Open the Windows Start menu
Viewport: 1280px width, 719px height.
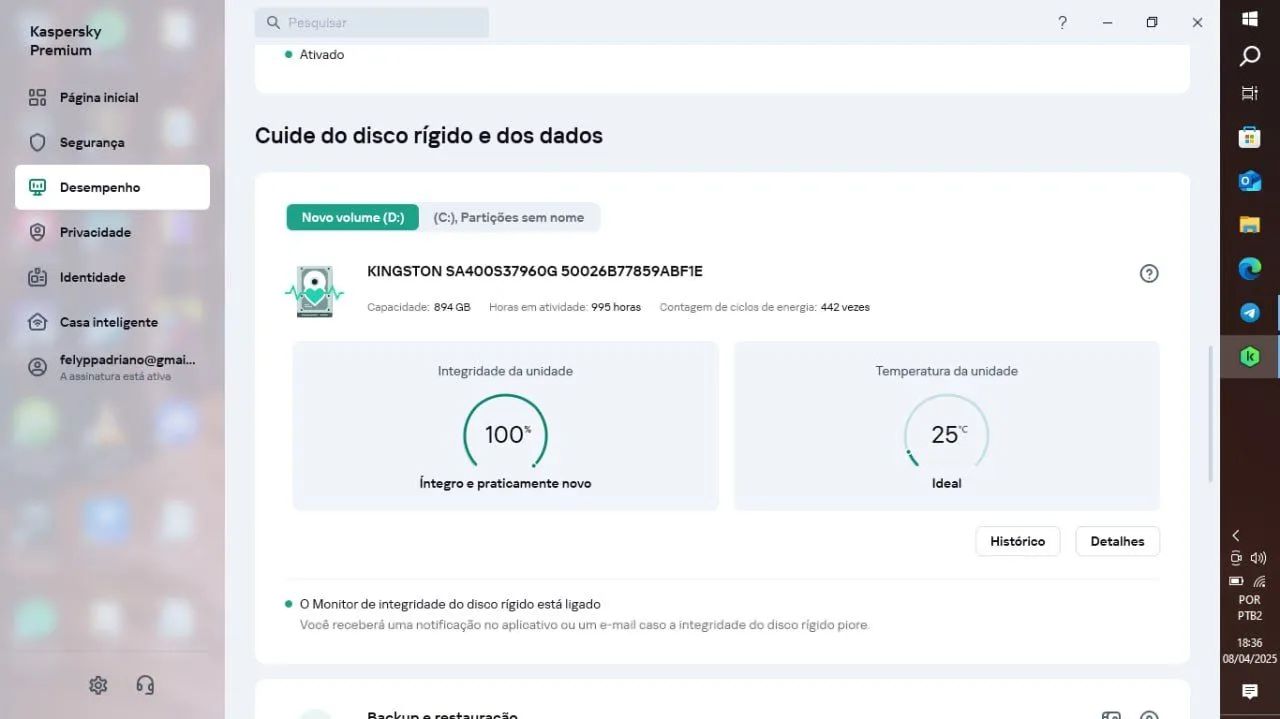pyautogui.click(x=1250, y=18)
